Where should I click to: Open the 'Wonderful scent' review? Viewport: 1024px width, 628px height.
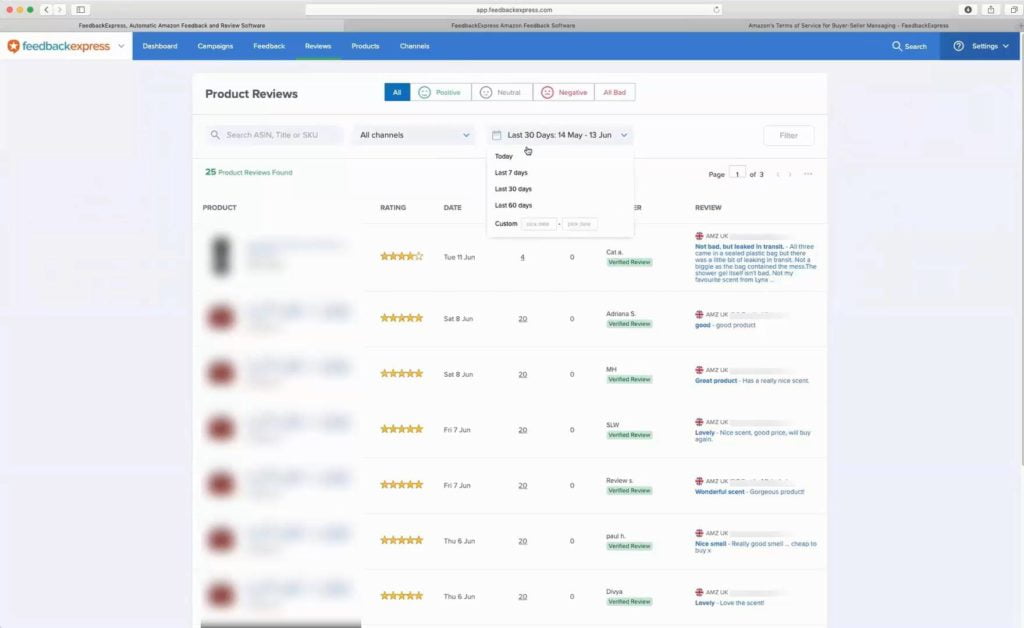click(750, 492)
